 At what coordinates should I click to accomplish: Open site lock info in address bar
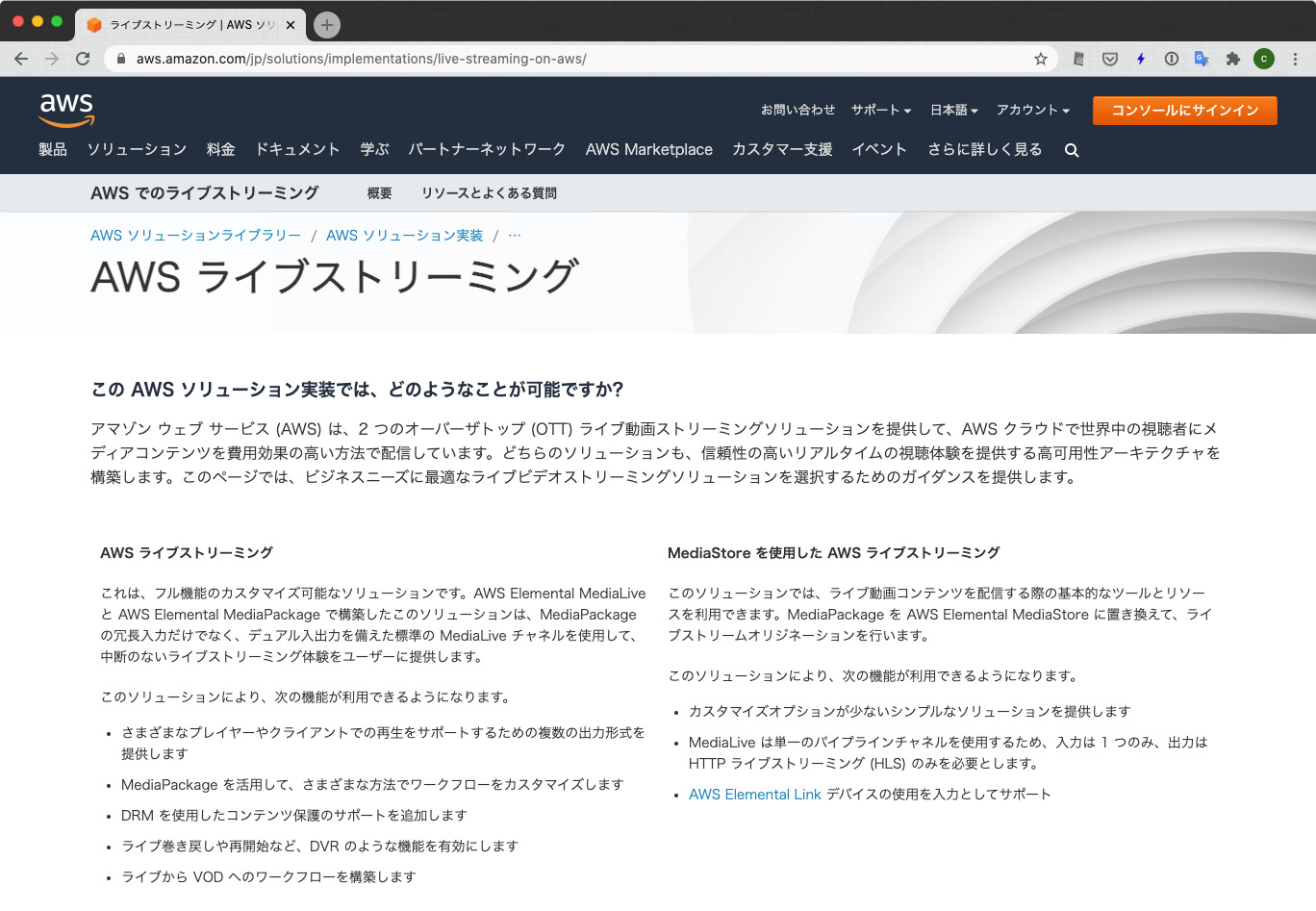tap(121, 59)
